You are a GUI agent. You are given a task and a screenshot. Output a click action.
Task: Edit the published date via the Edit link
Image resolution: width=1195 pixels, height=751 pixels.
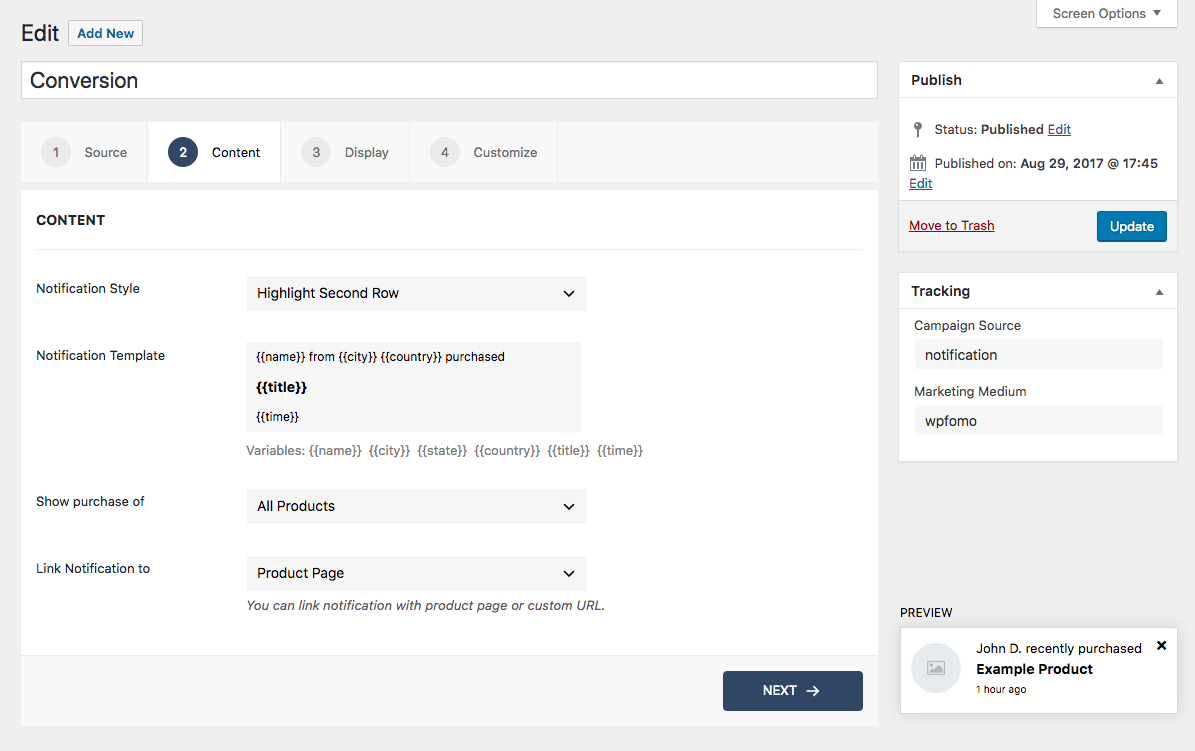click(x=920, y=183)
